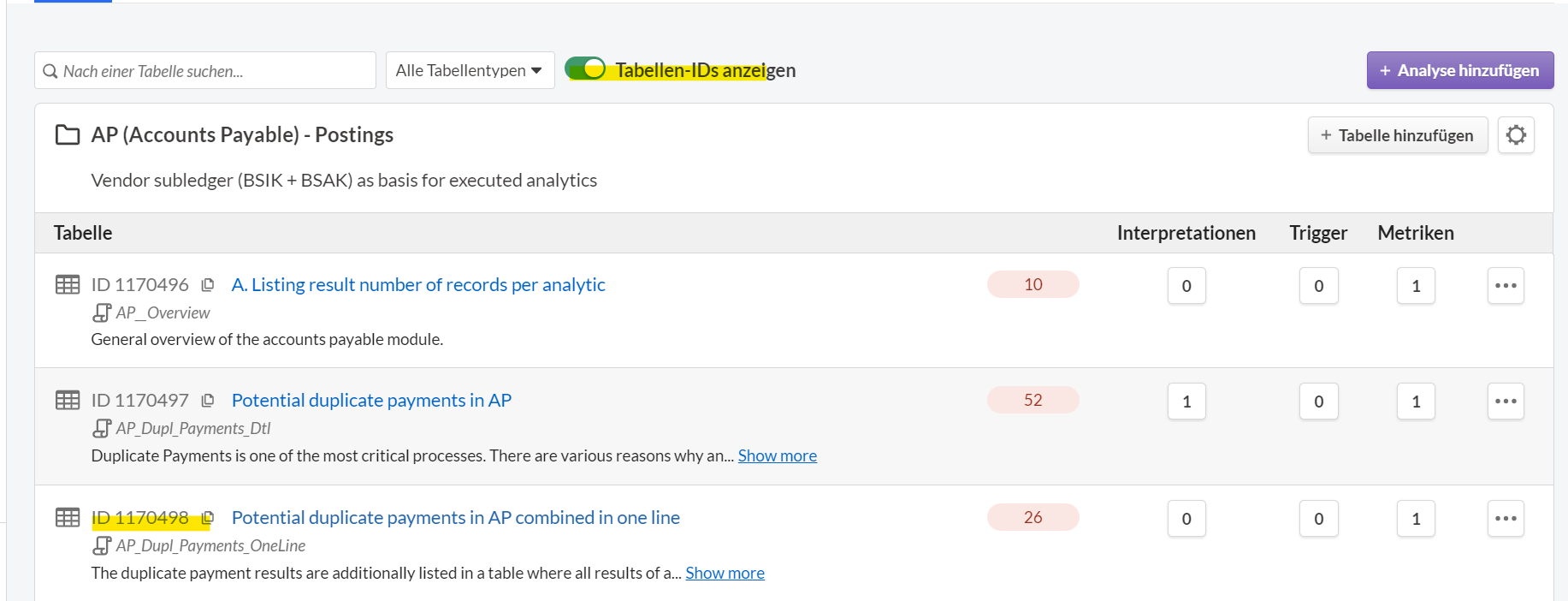Open the Alle Tabellentypen dropdown
Image resolution: width=1568 pixels, height=601 pixels.
(x=469, y=70)
